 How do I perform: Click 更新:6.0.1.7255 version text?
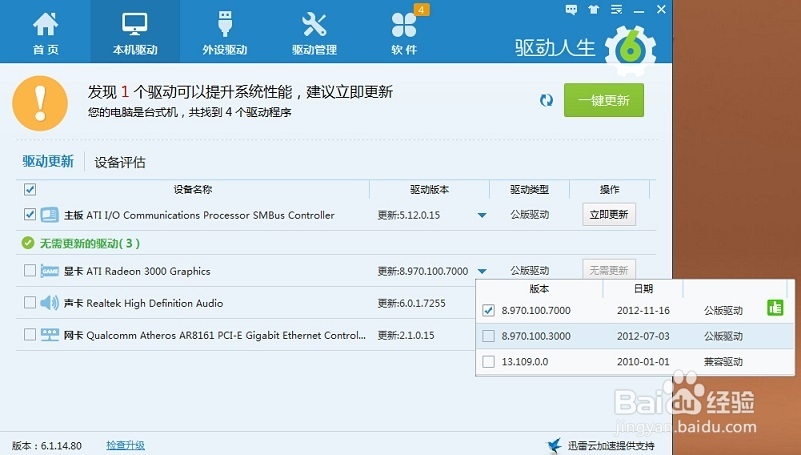[411, 303]
